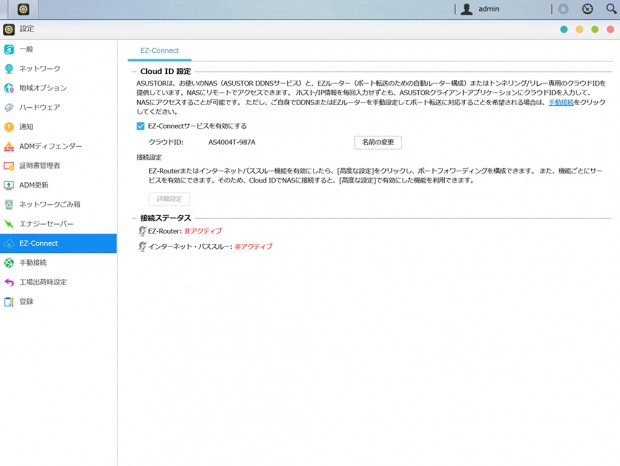Click the admin user avatar icon

click(467, 9)
